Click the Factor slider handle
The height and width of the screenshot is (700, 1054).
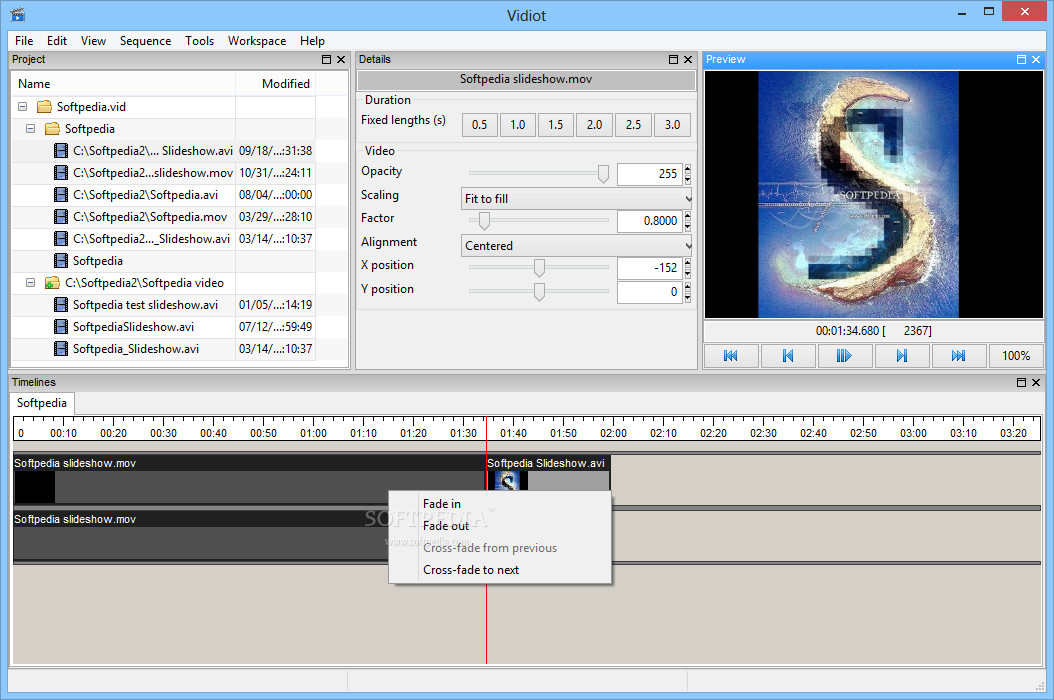(484, 221)
